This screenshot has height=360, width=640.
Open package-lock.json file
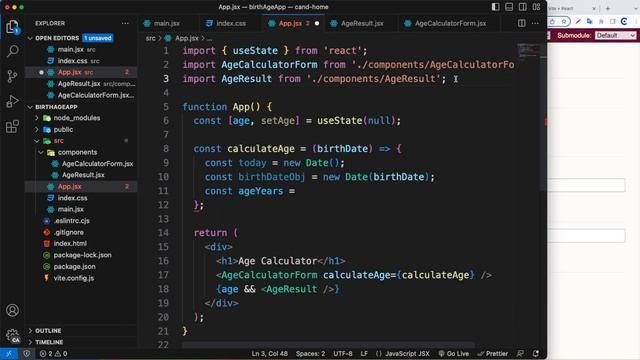click(82, 255)
